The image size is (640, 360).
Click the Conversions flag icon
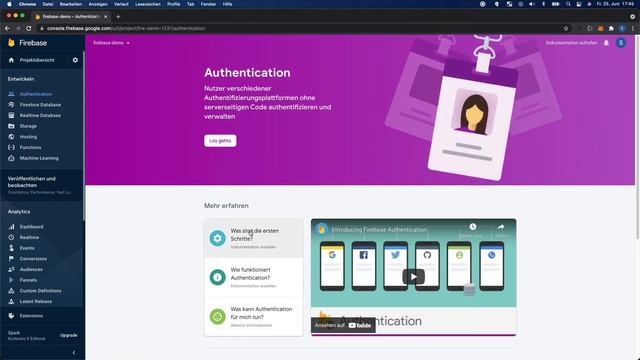click(x=11, y=259)
